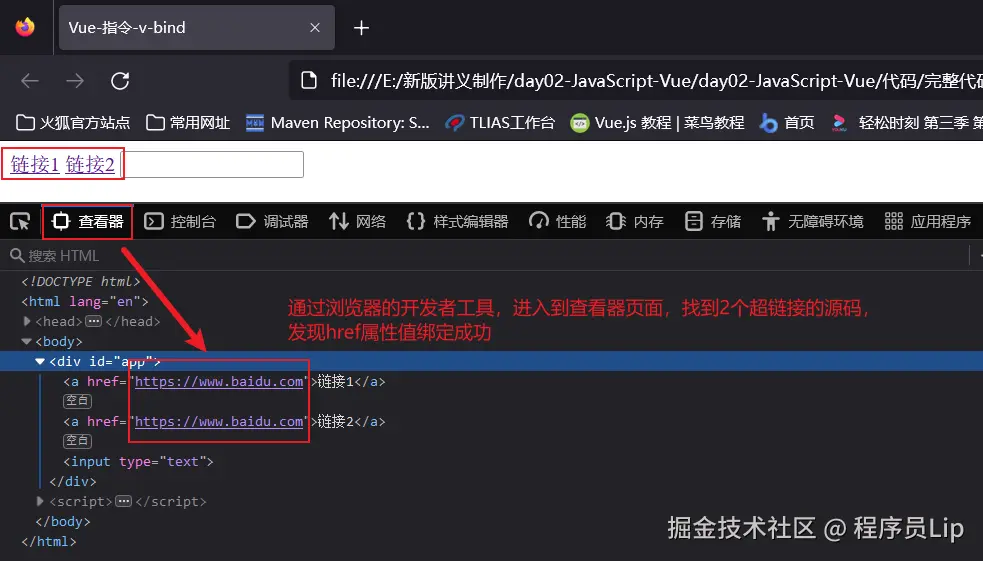983x561 pixels.
Task: Open TLIAS工作台 bookmark
Action: (500, 122)
